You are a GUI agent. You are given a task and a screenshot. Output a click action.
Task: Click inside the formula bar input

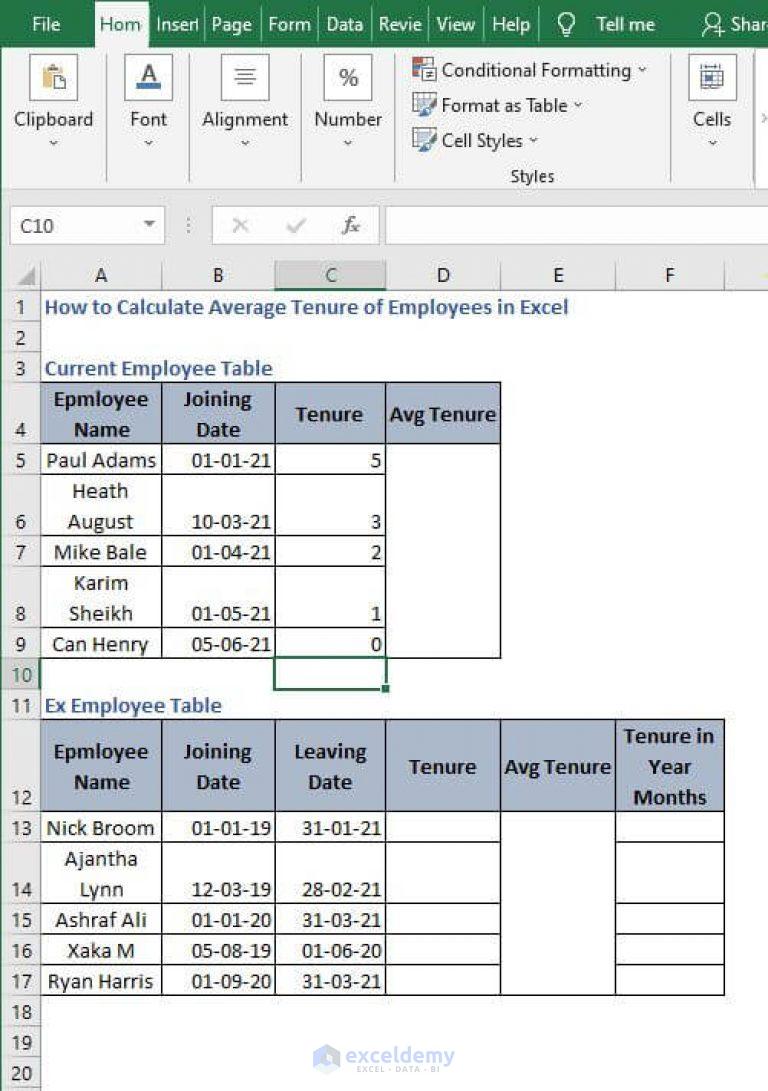tap(577, 225)
